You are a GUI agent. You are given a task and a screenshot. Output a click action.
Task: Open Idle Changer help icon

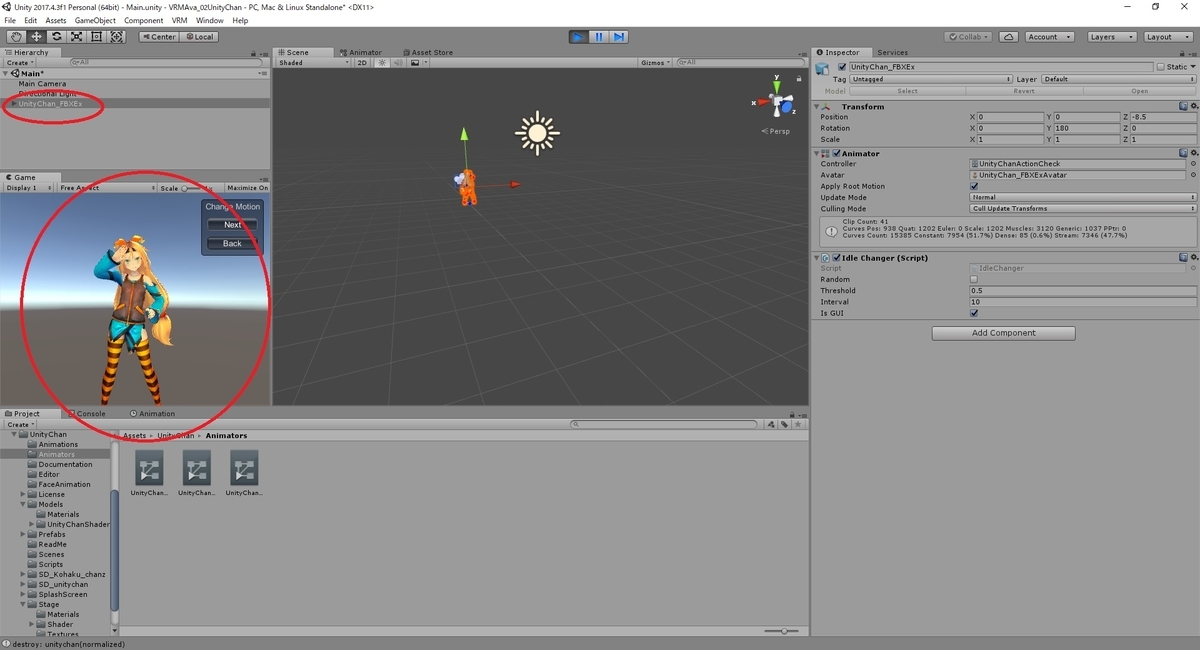click(1184, 257)
